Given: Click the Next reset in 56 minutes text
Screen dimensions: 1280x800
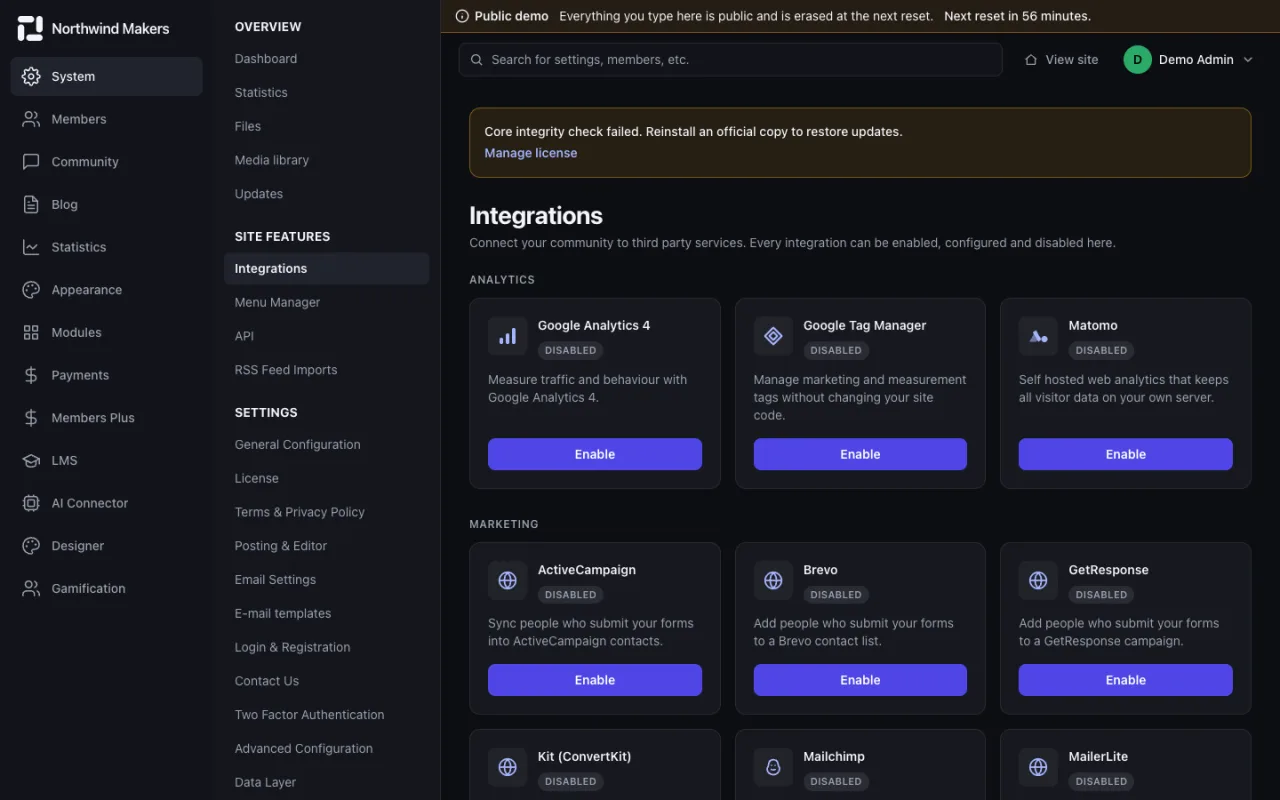Looking at the screenshot, I should click(x=1017, y=16).
